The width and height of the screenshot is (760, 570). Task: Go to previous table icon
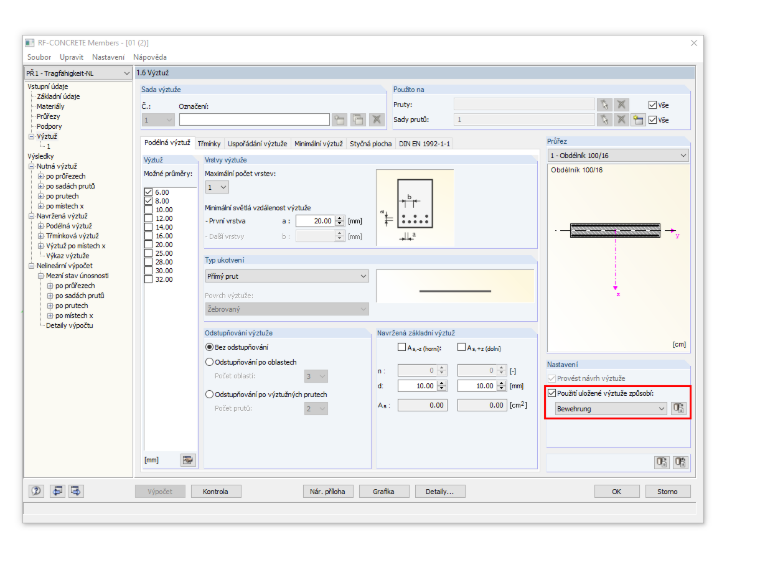(57, 491)
